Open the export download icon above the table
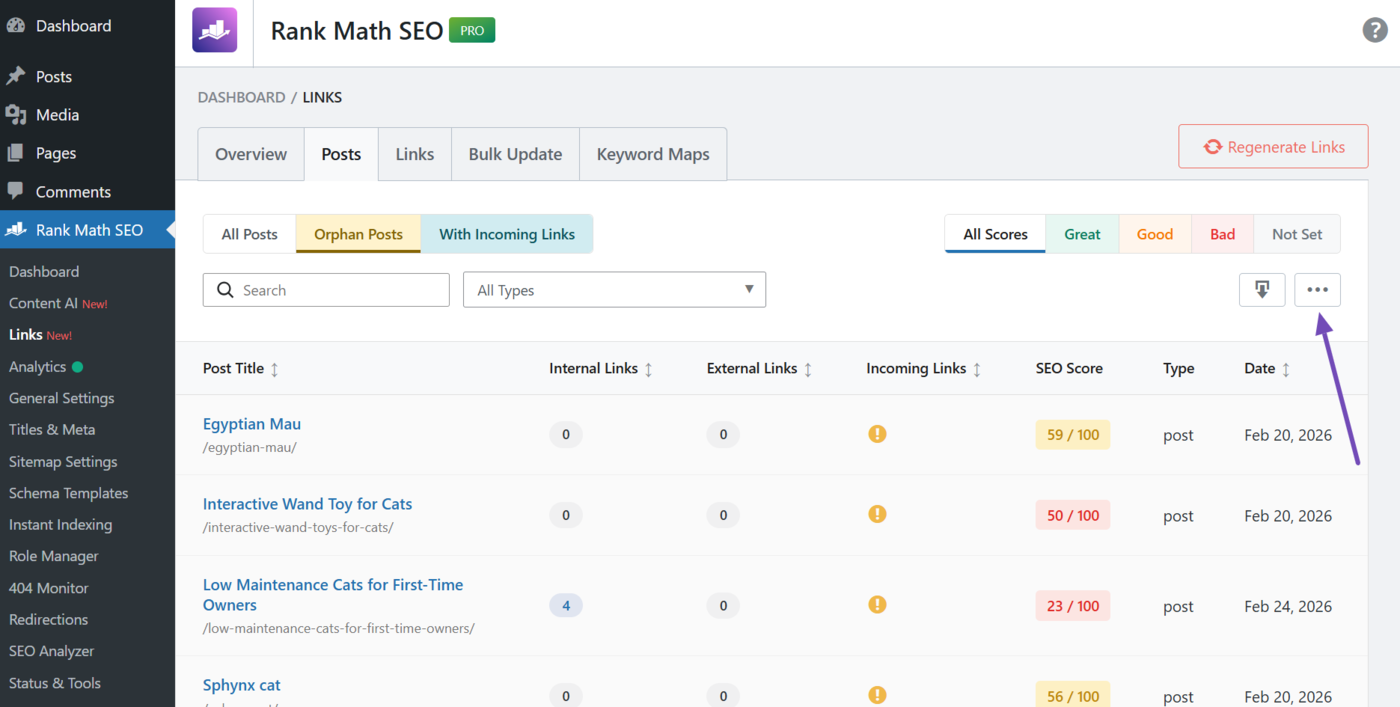This screenshot has width=1400, height=707. pyautogui.click(x=1261, y=289)
